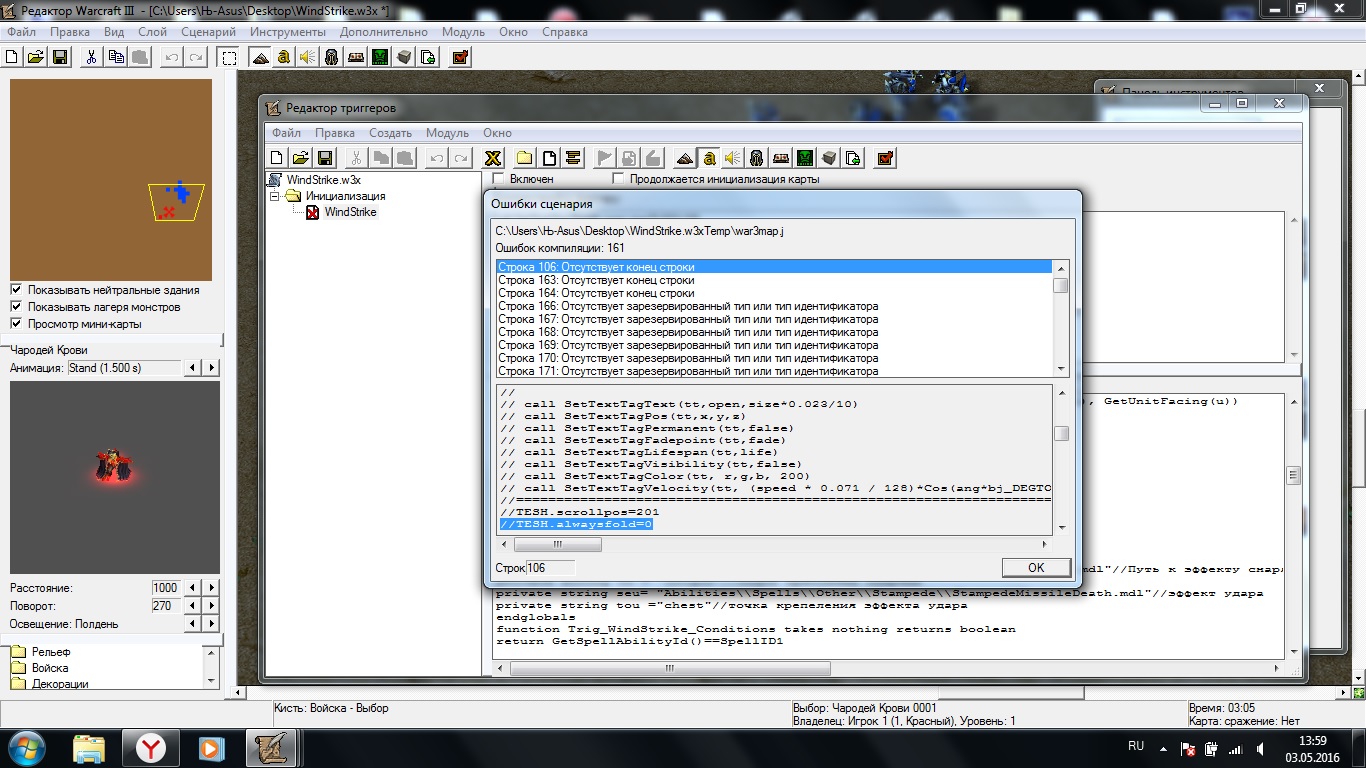
Task: Click previous animation arrow next to Stand
Action: coord(193,368)
